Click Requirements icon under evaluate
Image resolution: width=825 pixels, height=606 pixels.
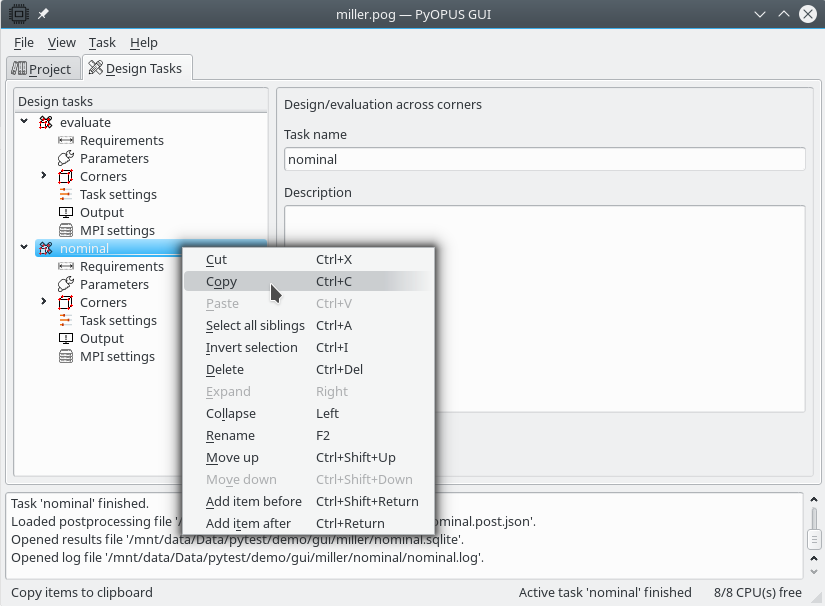coord(66,141)
